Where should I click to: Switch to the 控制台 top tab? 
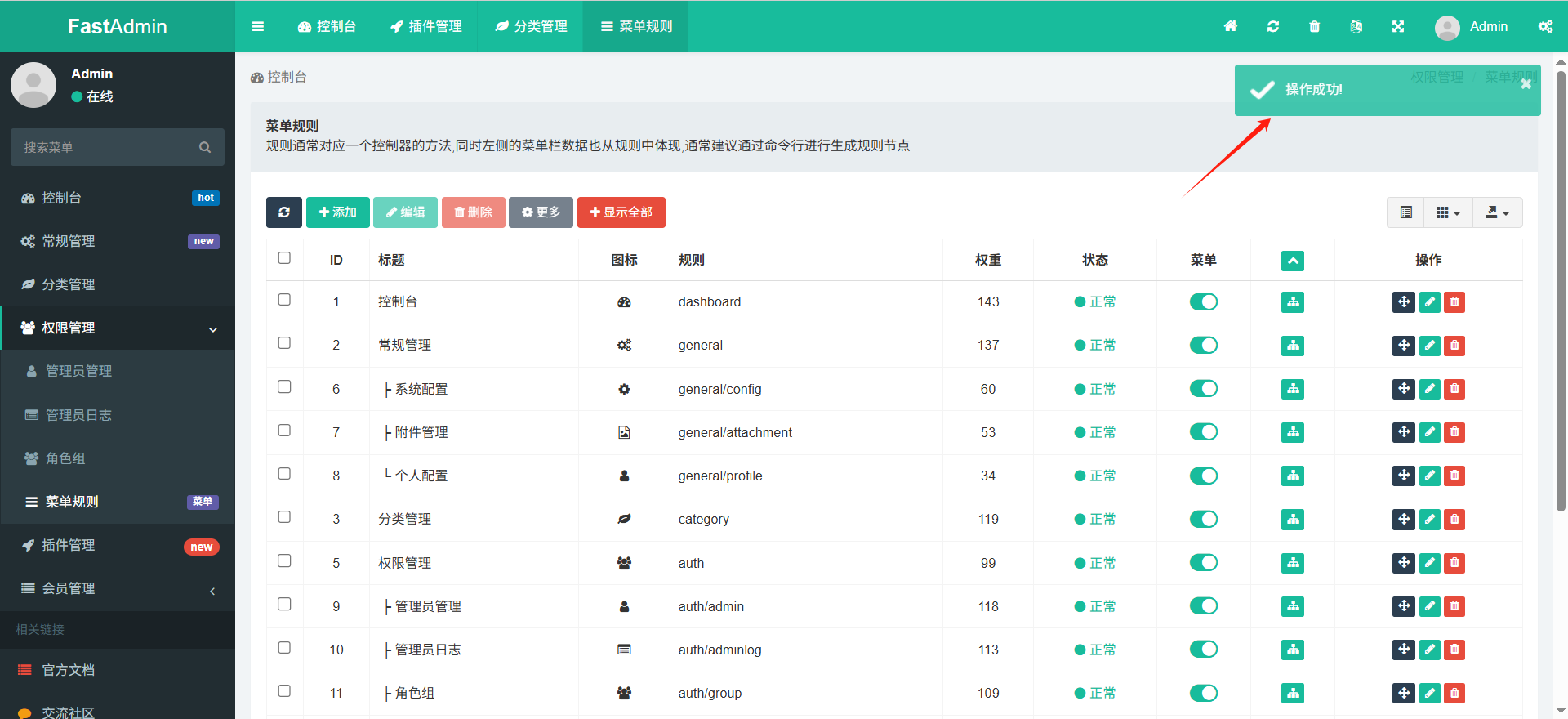[x=327, y=26]
